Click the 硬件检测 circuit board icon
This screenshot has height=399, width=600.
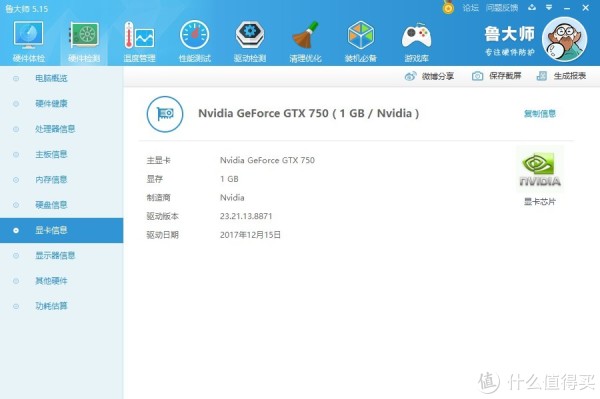click(x=84, y=35)
